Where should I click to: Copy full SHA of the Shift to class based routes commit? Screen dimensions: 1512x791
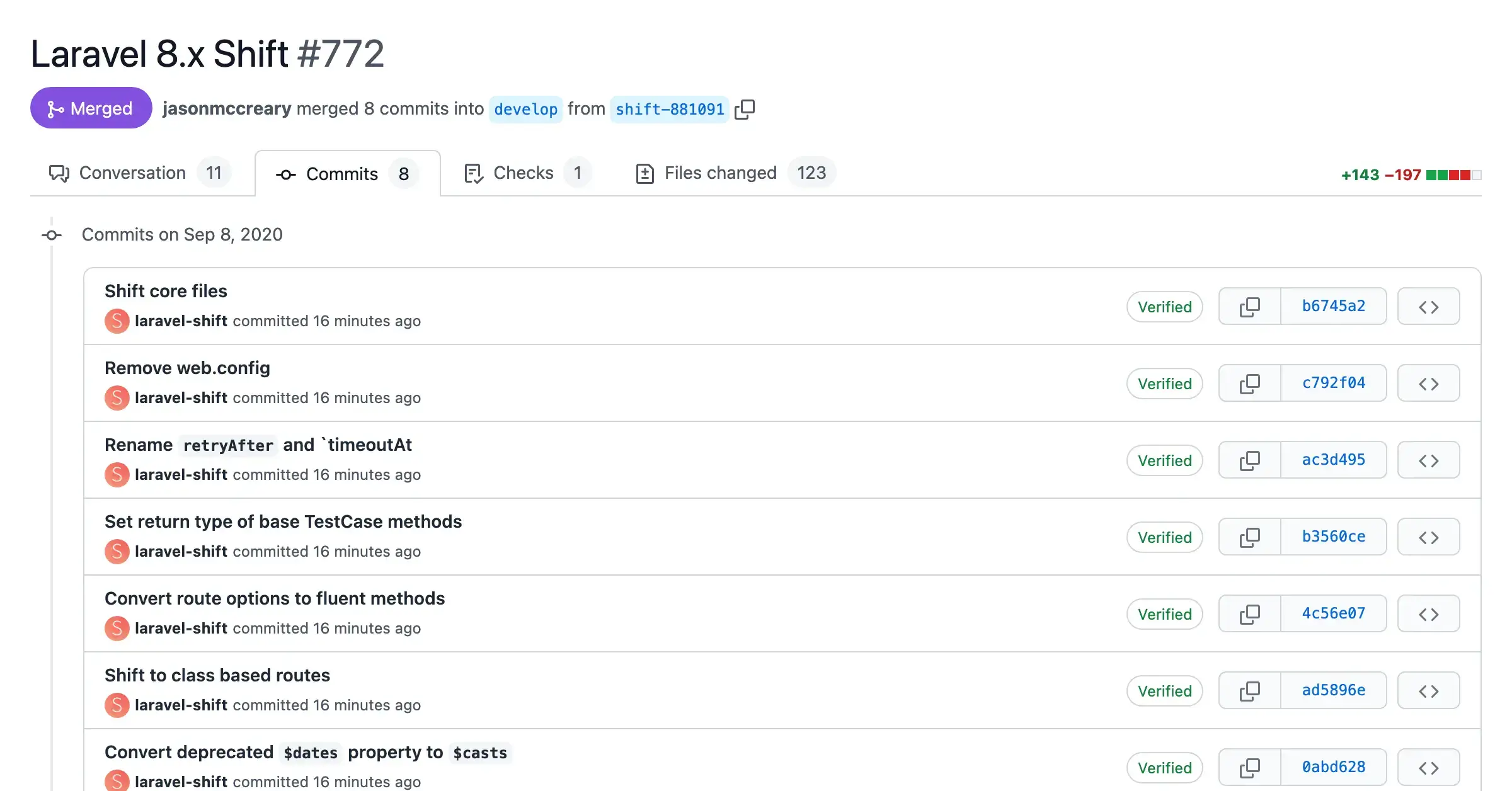(x=1249, y=690)
